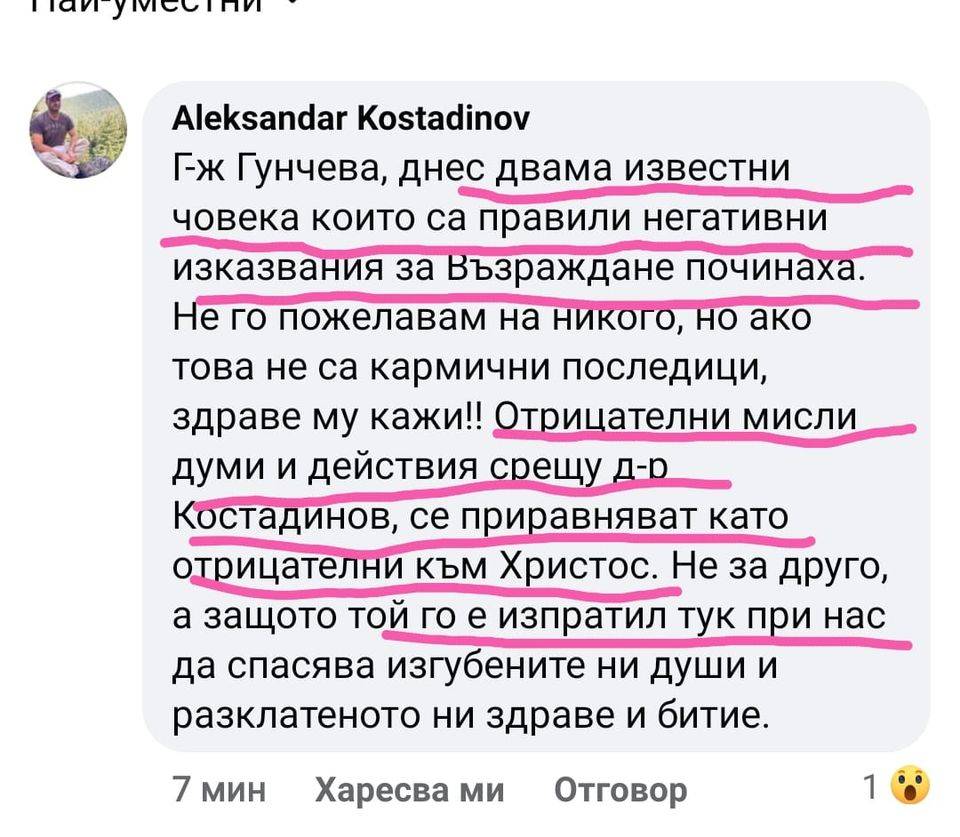Click the phrase Отрицателни мисли
This screenshot has height=837, width=960.
tap(675, 418)
